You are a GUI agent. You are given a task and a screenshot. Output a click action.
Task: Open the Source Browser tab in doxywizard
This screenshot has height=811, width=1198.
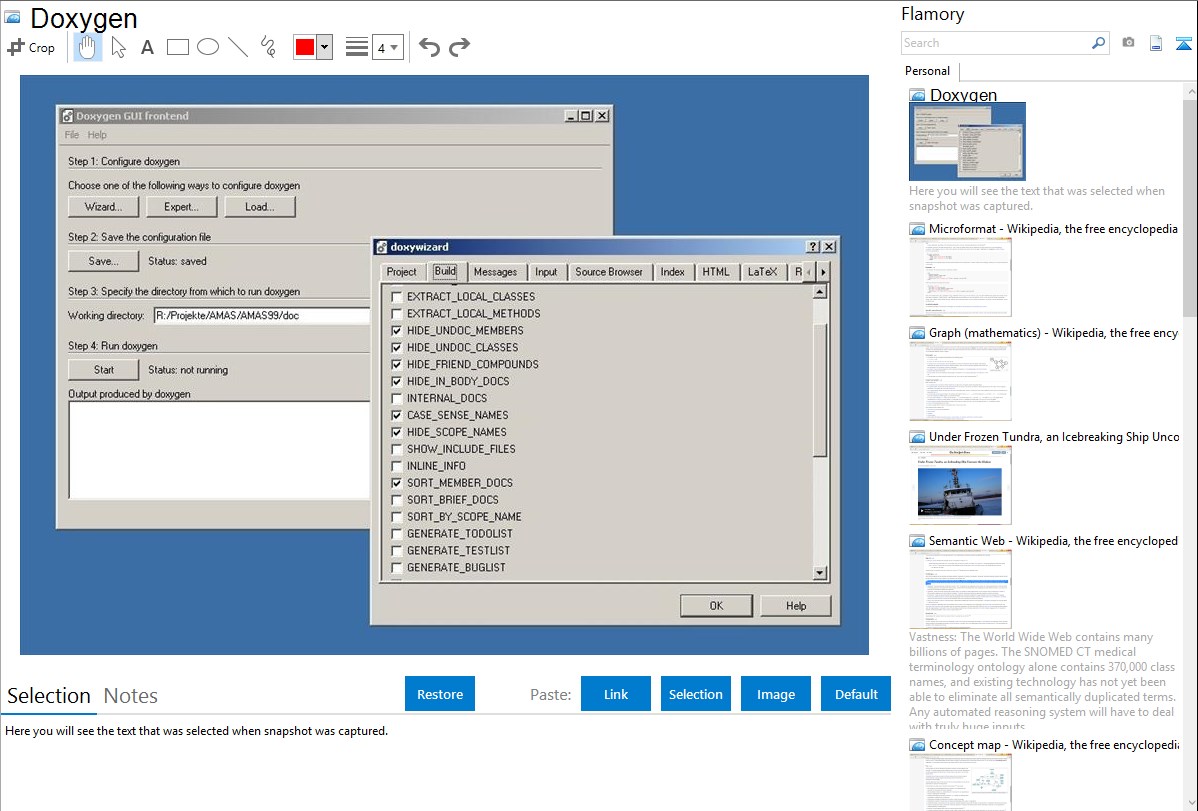[x=609, y=272]
